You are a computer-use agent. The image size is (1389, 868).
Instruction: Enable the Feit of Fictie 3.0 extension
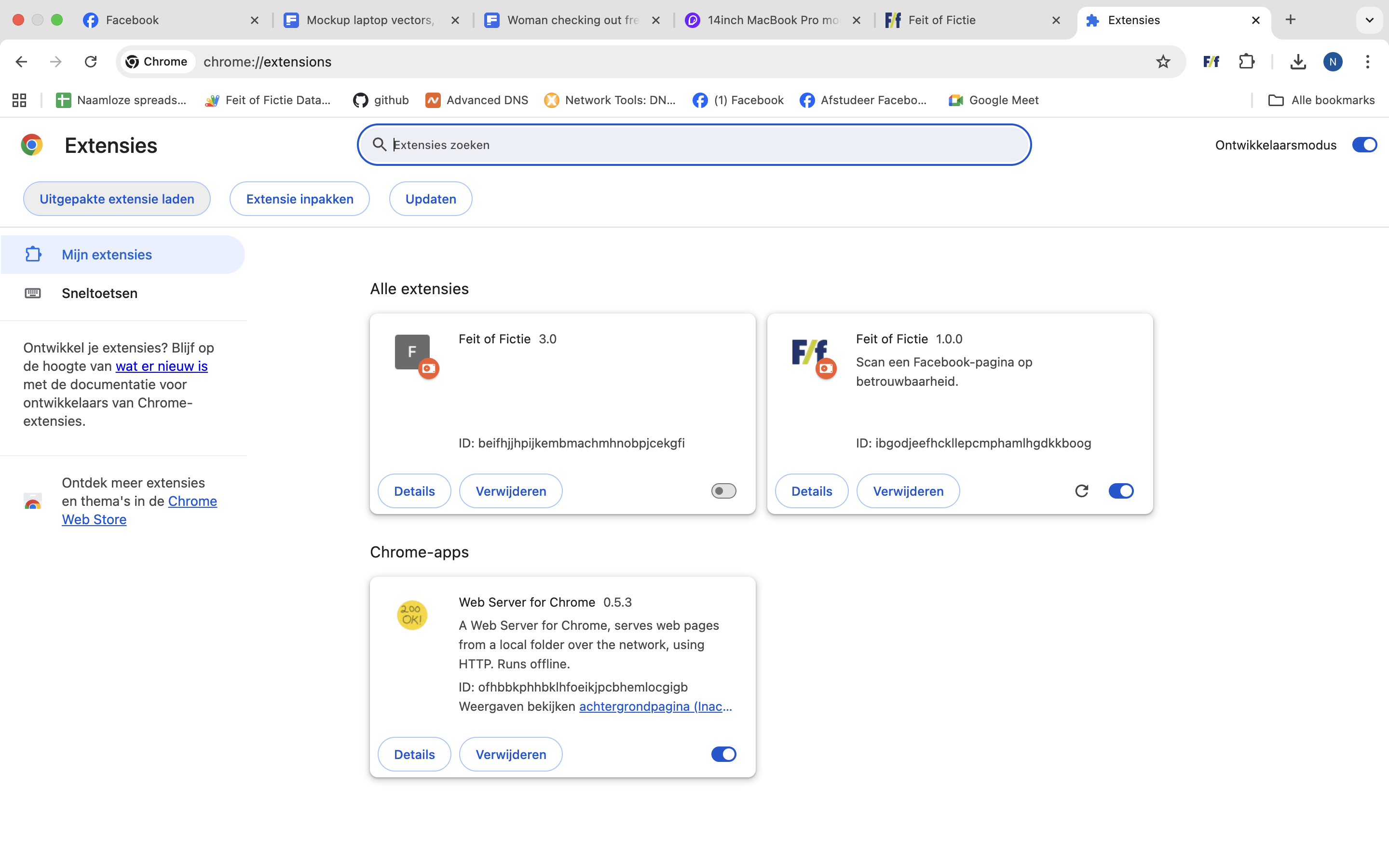point(722,491)
